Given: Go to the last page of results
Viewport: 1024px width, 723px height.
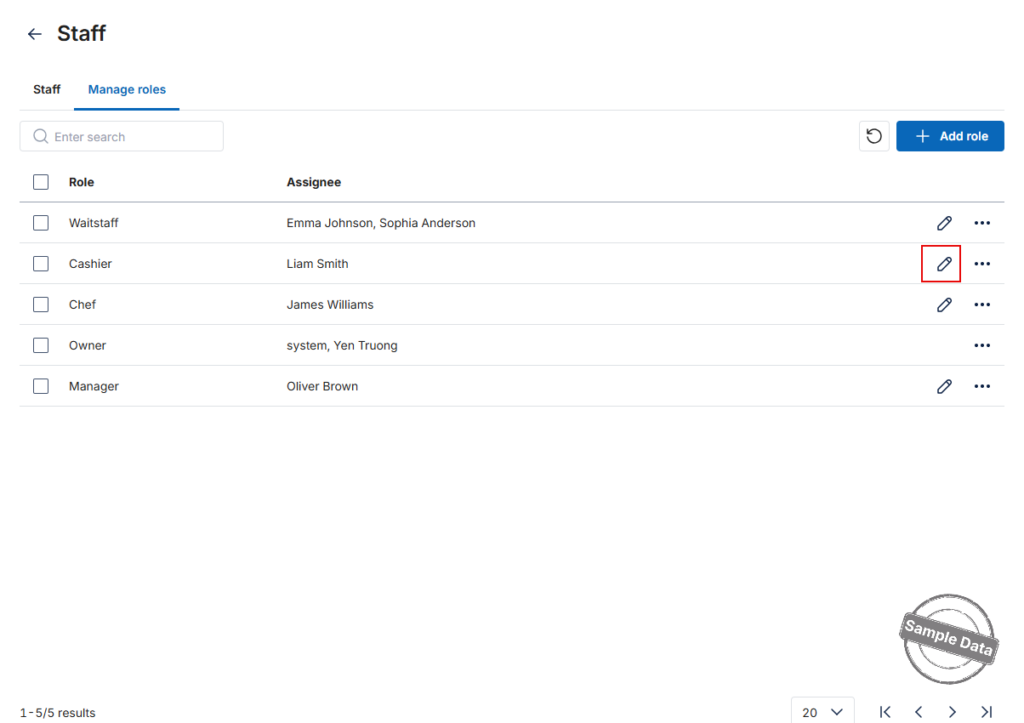Looking at the screenshot, I should tap(986, 712).
